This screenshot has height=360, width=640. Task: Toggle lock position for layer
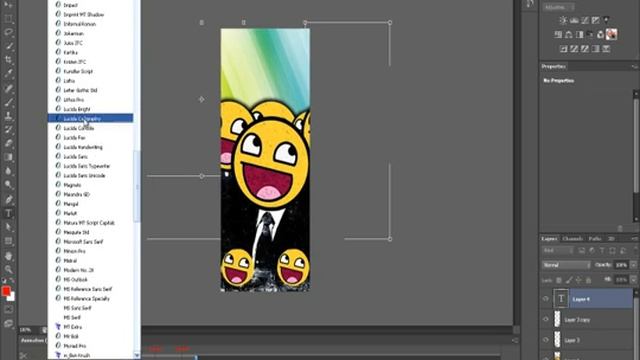click(x=578, y=280)
